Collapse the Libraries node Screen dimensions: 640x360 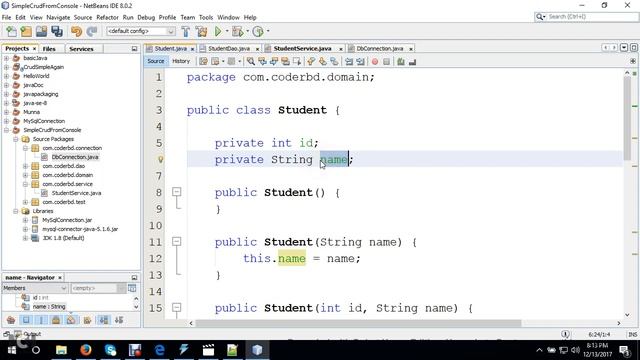(16, 211)
